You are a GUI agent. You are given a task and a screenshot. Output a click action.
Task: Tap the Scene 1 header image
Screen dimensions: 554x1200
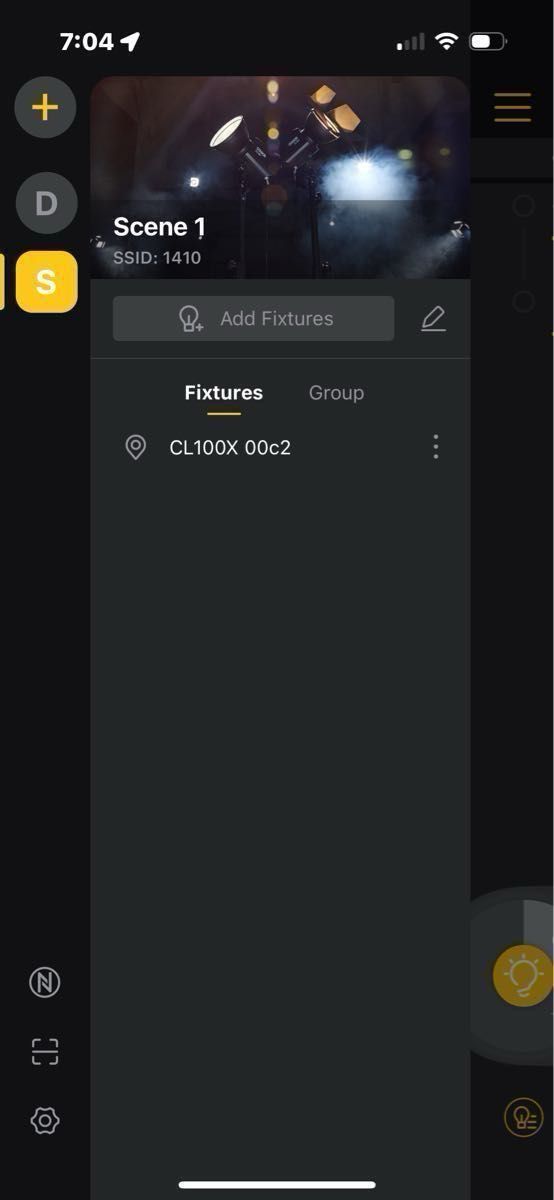coord(280,177)
